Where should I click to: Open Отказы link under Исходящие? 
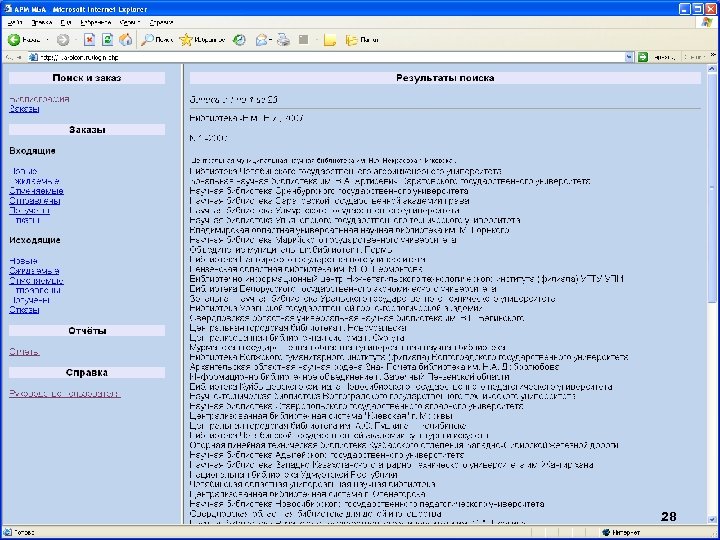coord(24,310)
